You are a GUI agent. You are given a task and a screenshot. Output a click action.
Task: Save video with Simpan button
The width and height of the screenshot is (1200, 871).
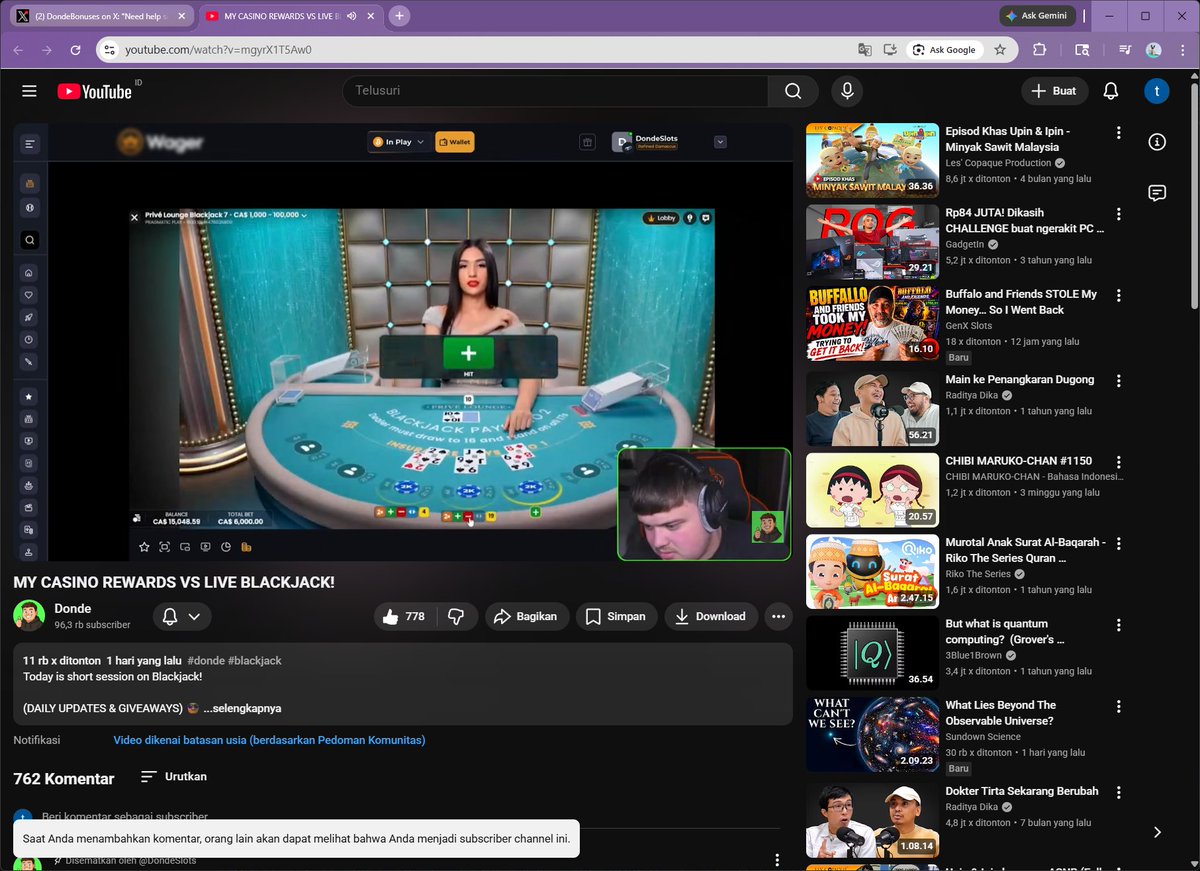[616, 616]
